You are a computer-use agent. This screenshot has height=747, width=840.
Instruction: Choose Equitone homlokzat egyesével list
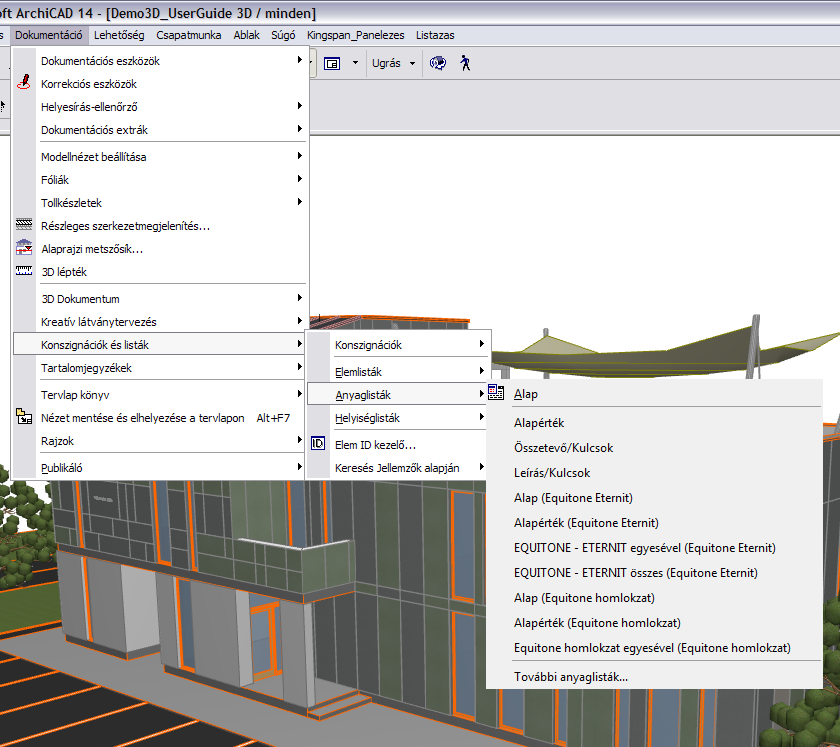(655, 648)
